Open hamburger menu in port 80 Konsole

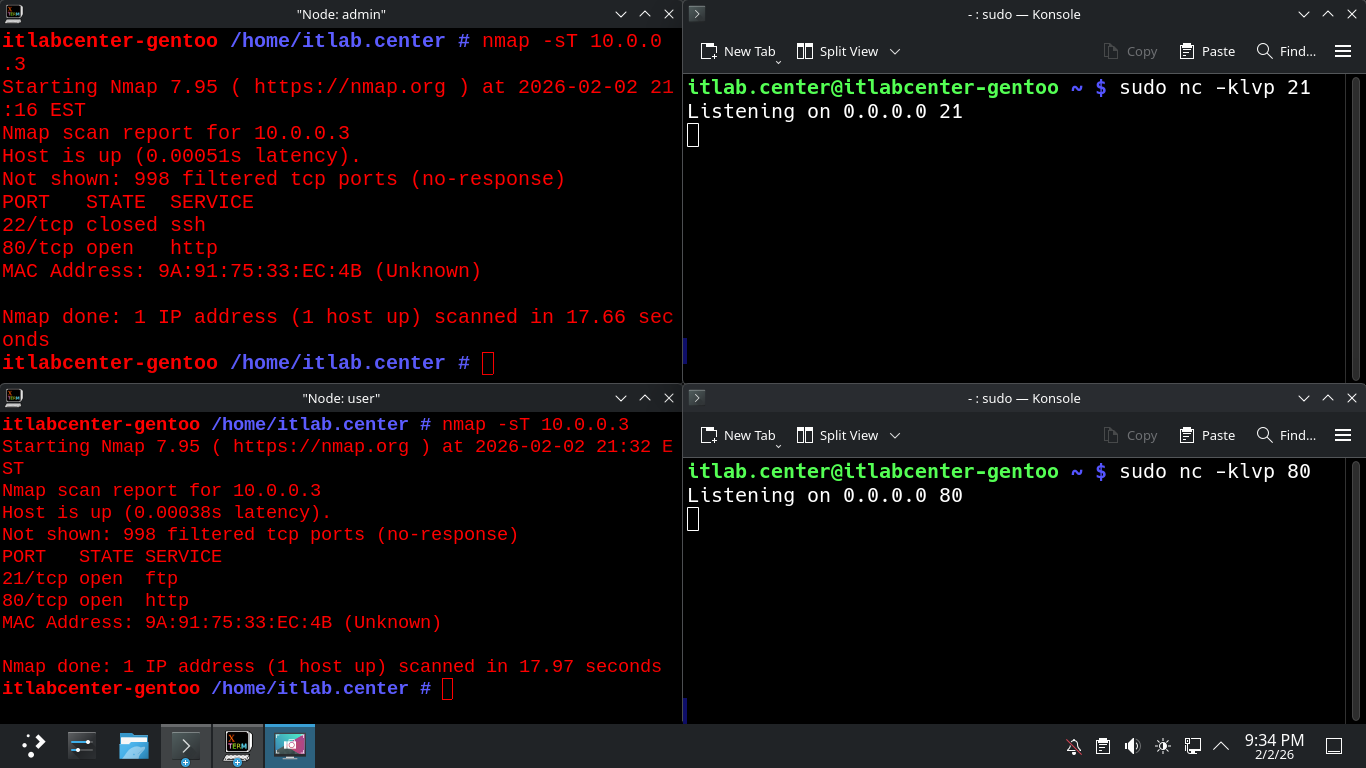pyautogui.click(x=1343, y=435)
